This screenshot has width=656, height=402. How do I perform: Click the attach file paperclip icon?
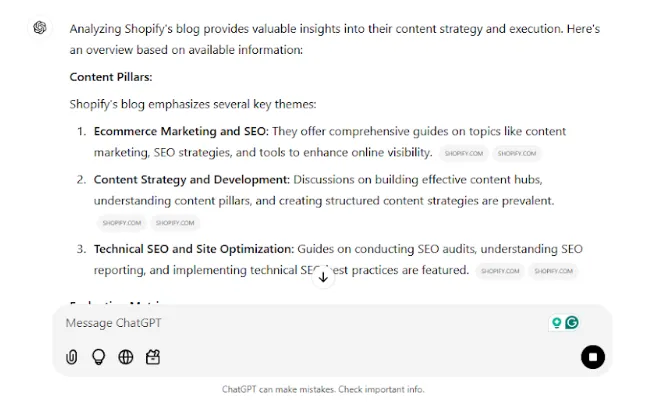click(72, 357)
